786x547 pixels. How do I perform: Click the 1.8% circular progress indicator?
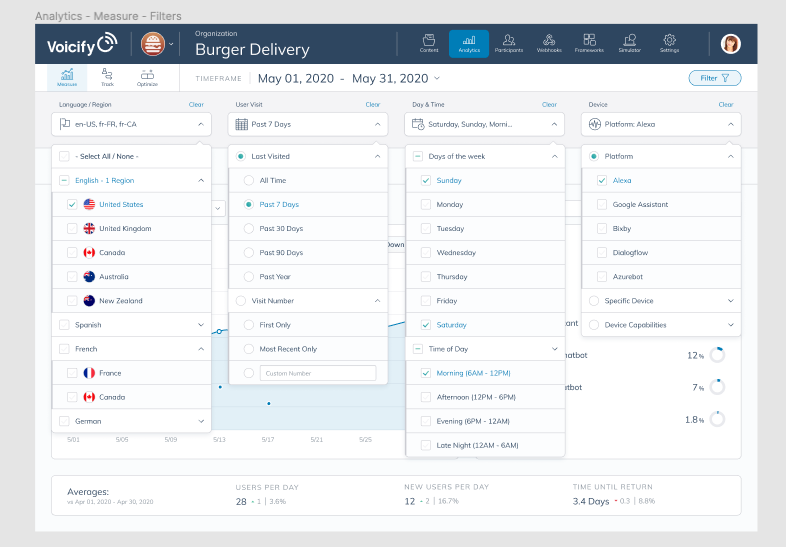717,419
